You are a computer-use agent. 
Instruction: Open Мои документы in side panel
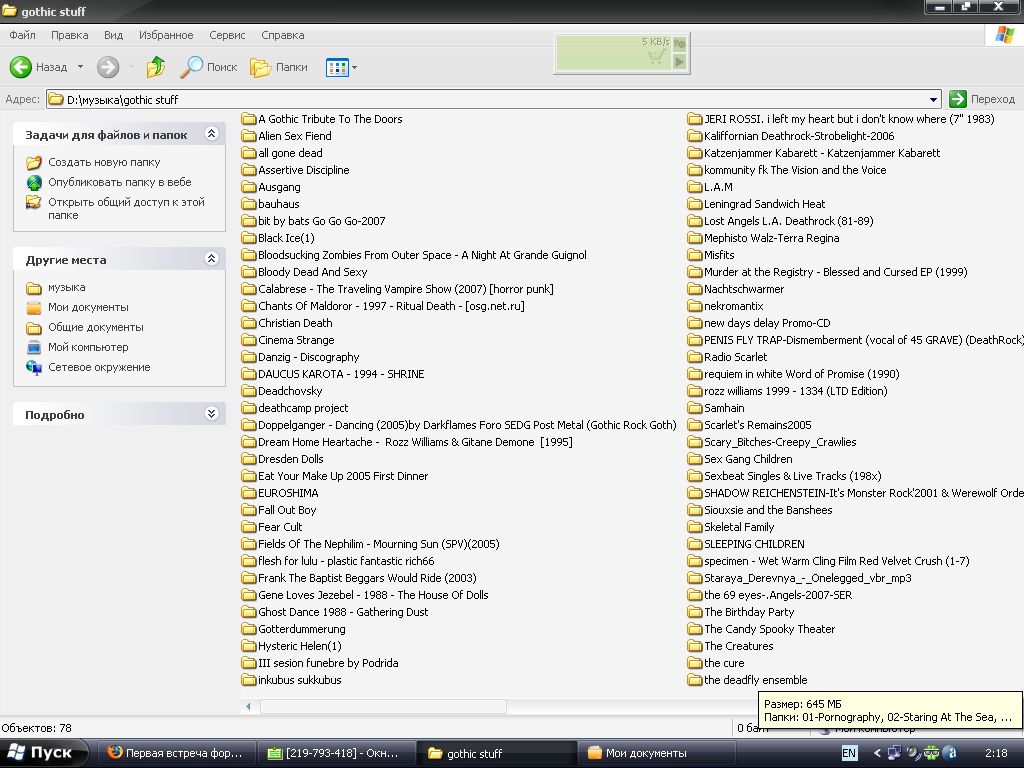[88, 308]
